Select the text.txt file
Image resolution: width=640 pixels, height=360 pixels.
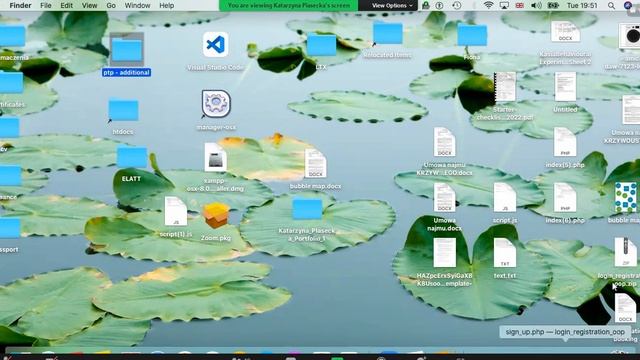[505, 253]
